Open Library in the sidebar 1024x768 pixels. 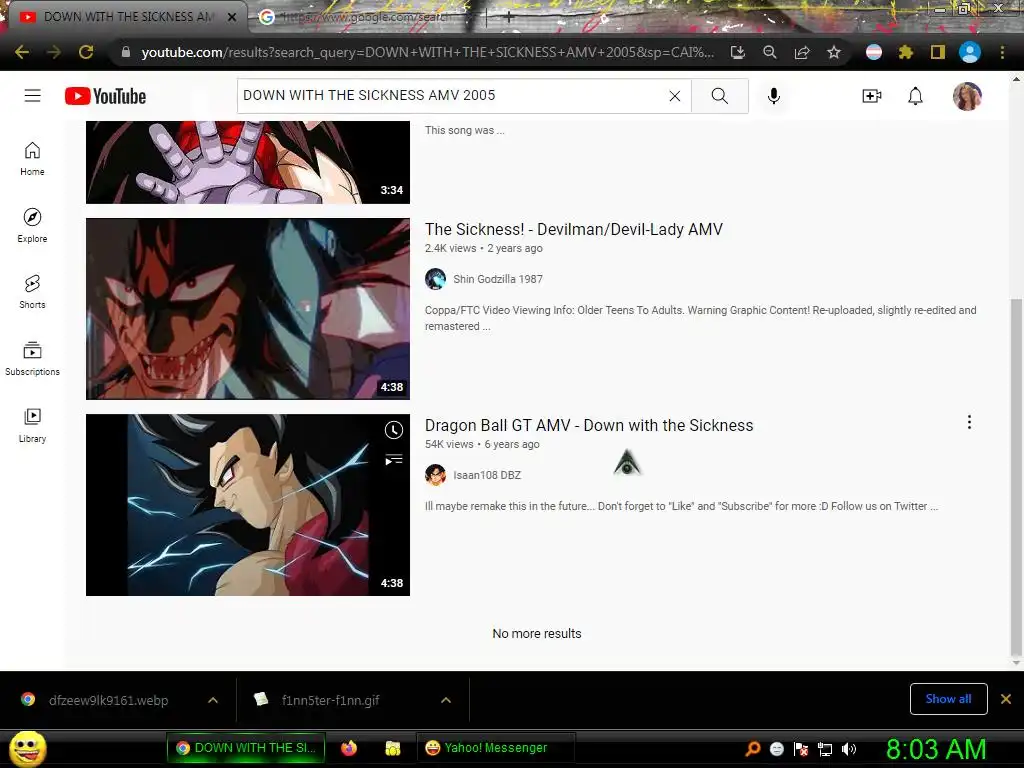32,426
